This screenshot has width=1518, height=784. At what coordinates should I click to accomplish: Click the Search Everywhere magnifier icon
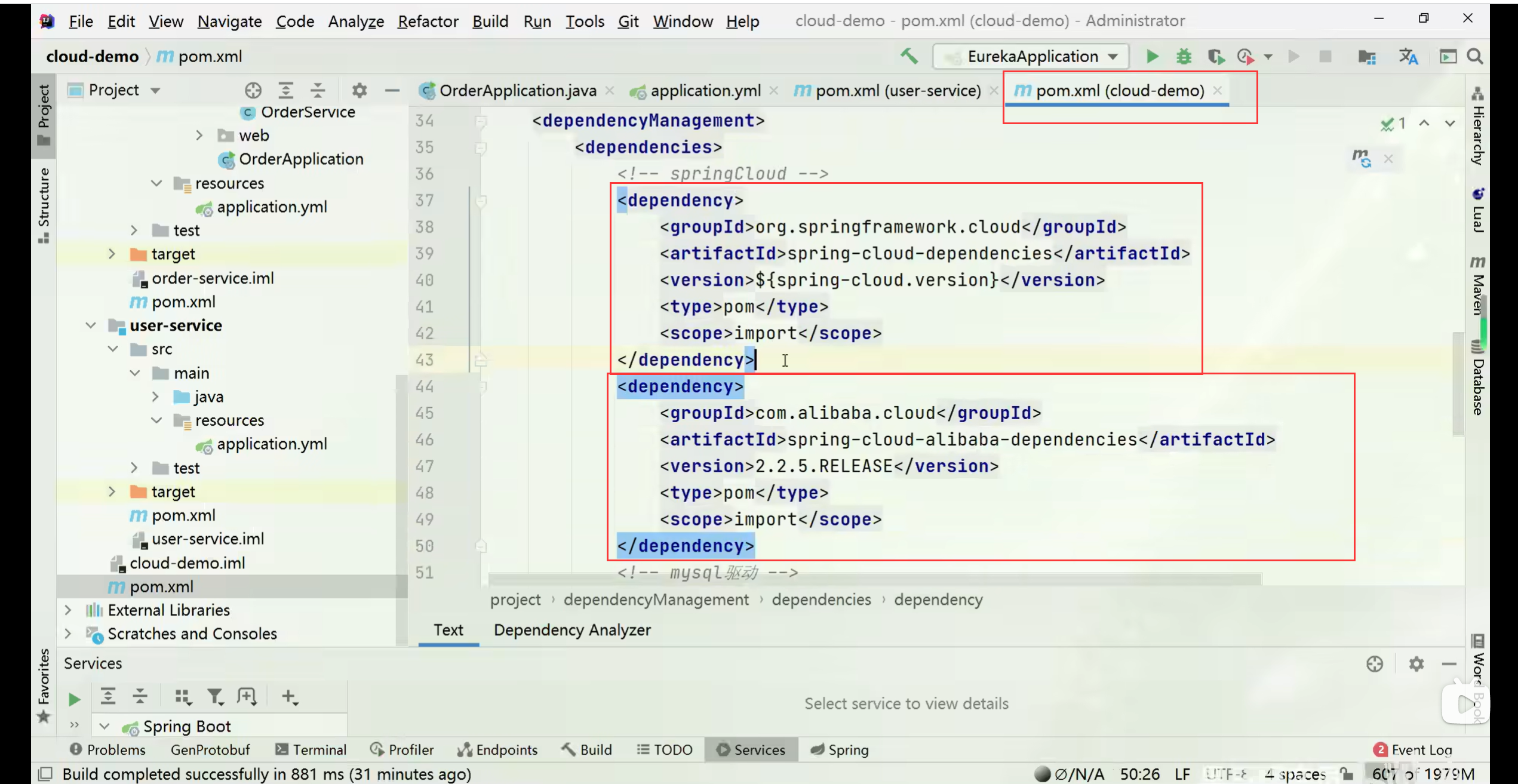tap(1475, 57)
